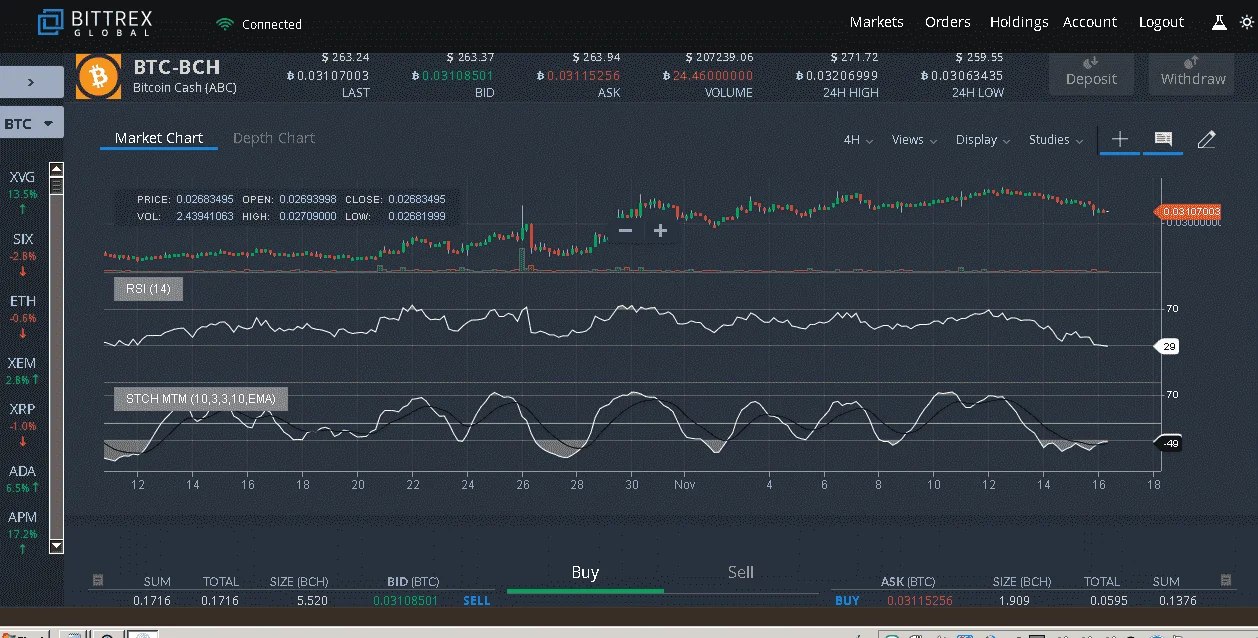1258x638 pixels.
Task: Click the SELL link beside bid price
Action: point(477,601)
